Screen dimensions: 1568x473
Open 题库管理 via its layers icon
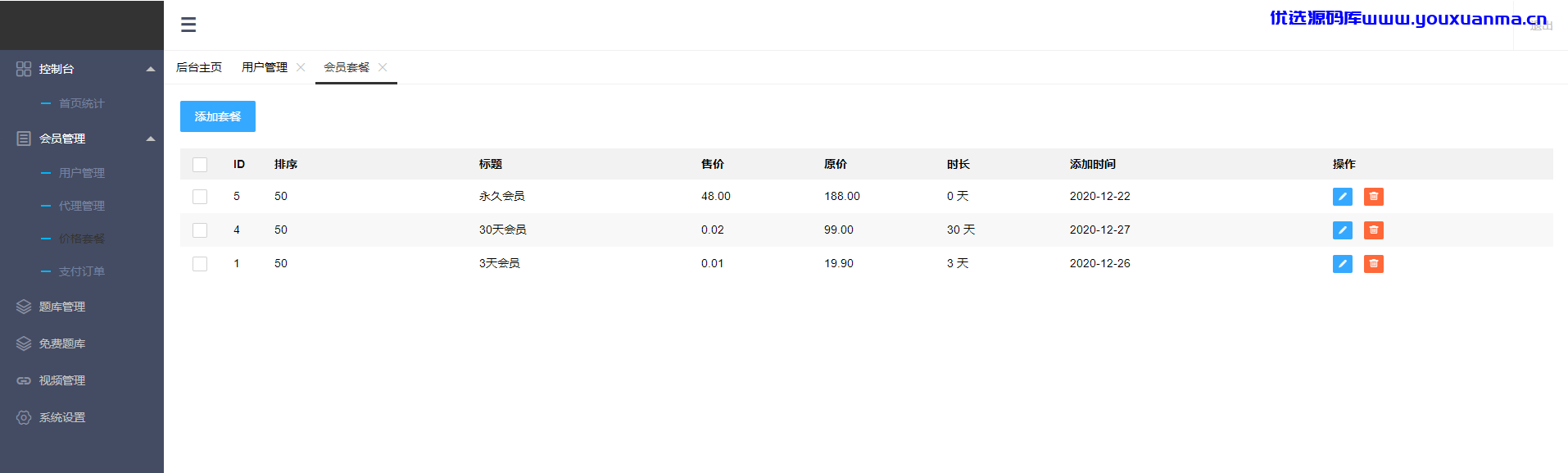(24, 307)
